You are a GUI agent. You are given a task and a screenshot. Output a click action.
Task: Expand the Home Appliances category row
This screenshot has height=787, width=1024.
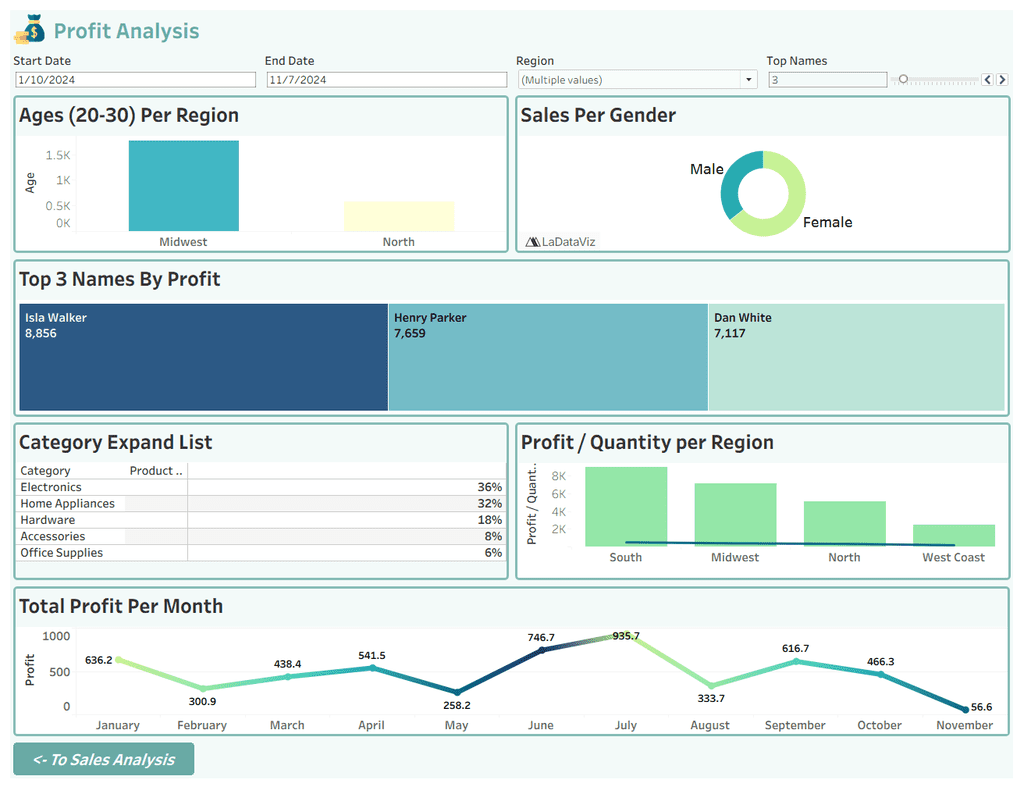(67, 504)
